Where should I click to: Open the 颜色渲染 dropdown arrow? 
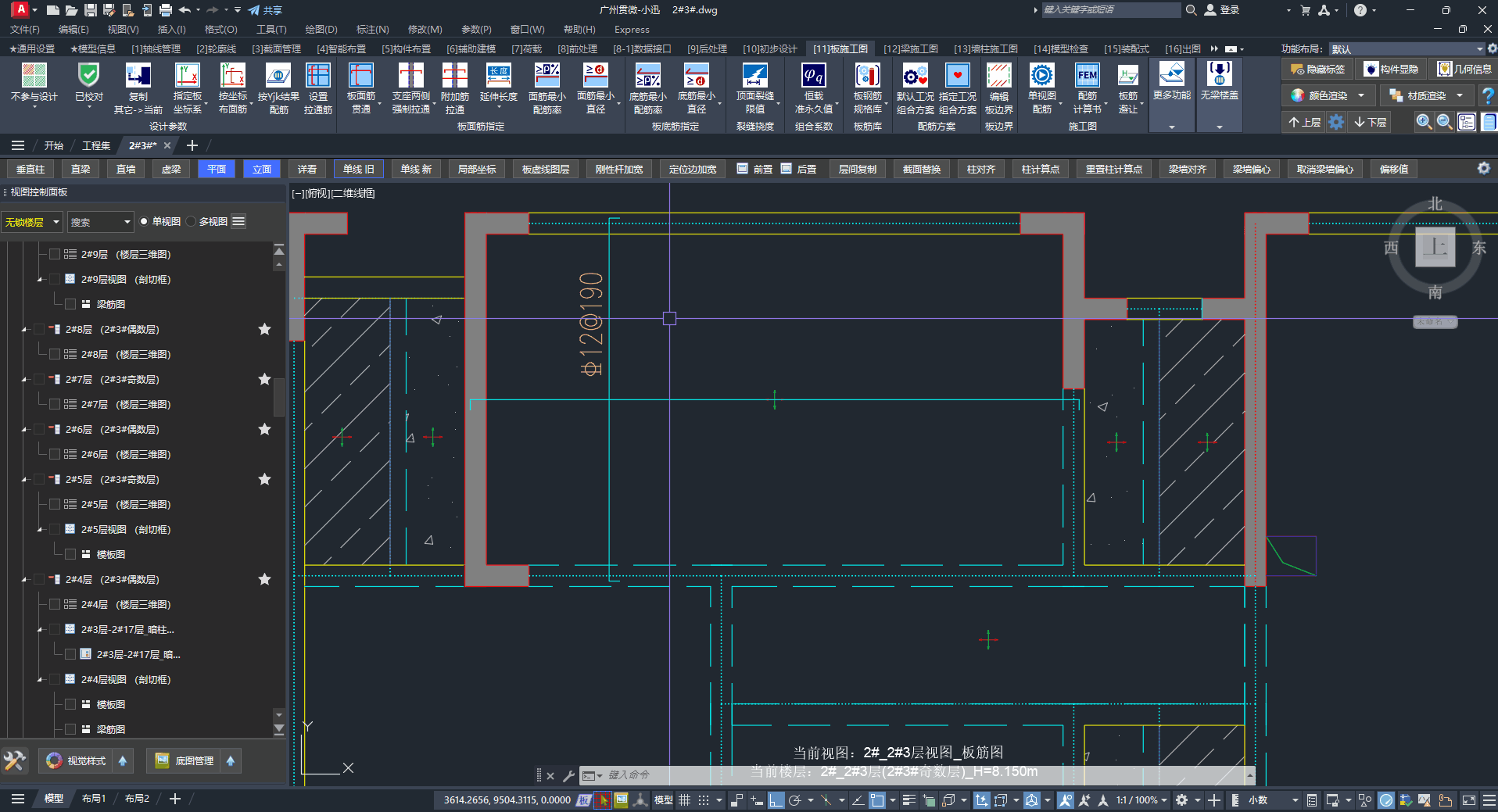tap(1361, 95)
